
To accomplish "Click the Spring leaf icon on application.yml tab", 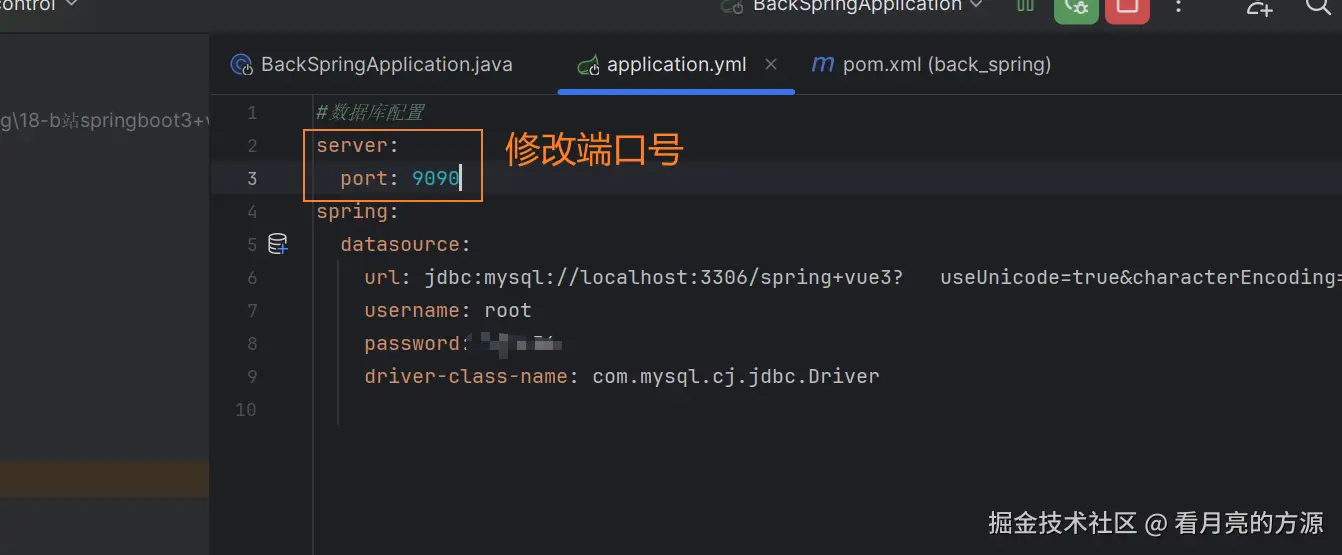I will click(588, 66).
